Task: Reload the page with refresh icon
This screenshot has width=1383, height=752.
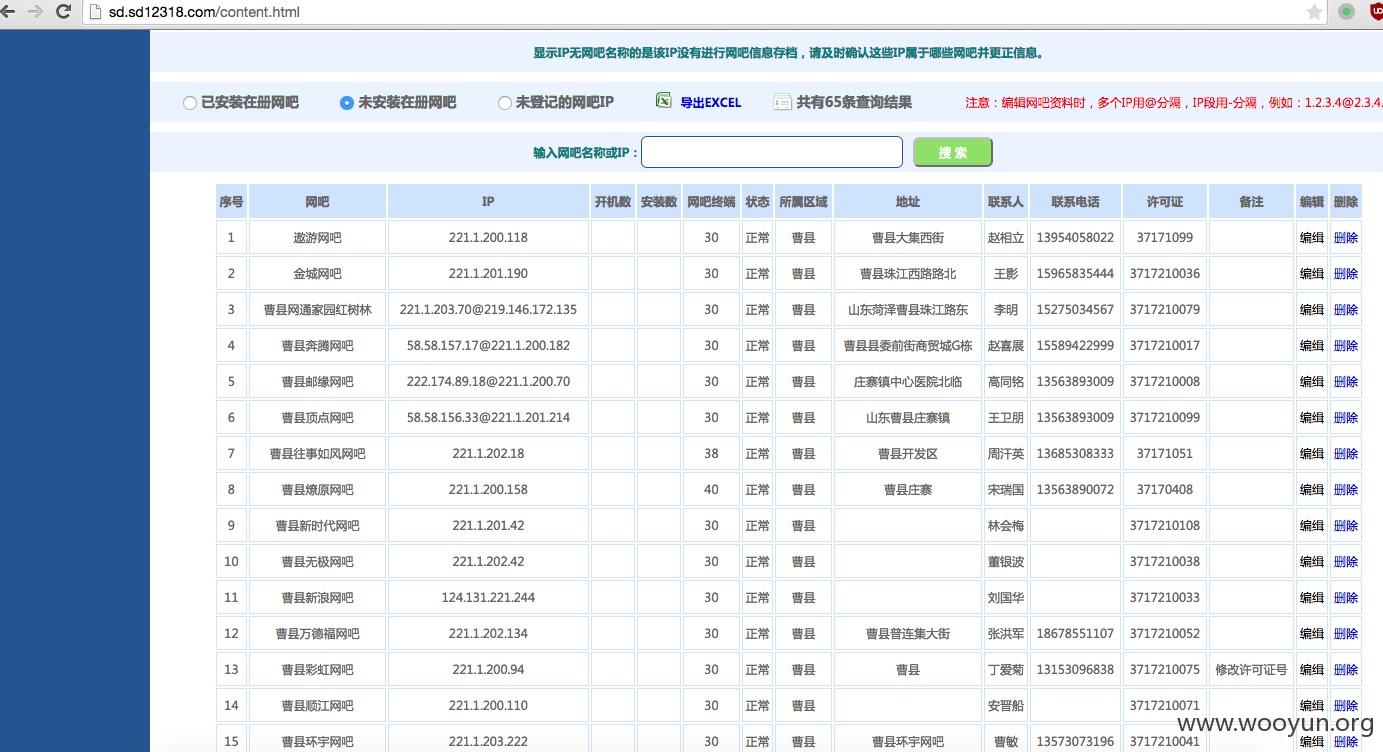Action: pos(64,12)
